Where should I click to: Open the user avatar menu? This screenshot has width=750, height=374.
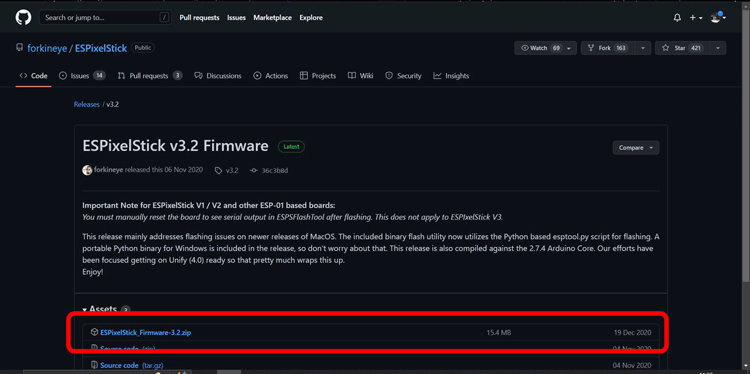718,18
